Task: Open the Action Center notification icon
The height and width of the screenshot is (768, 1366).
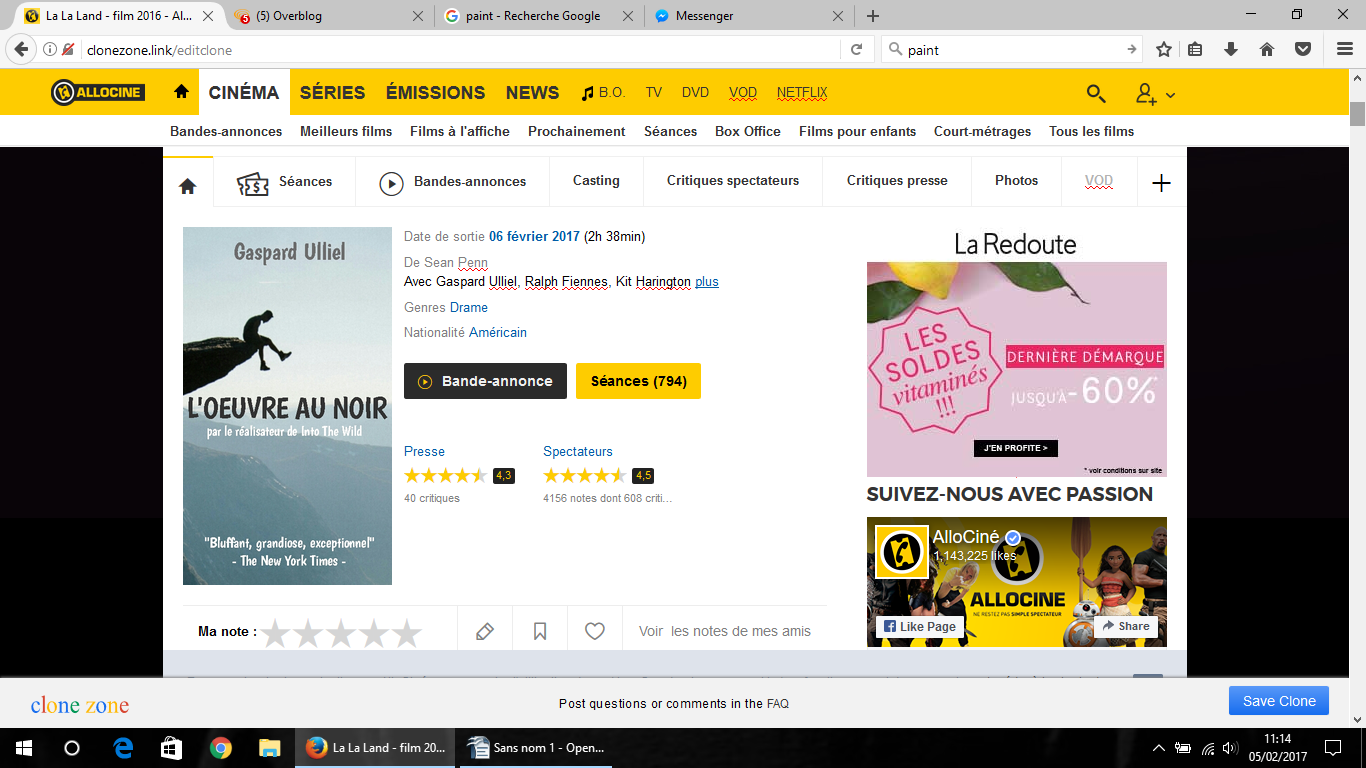Action: [x=1332, y=747]
